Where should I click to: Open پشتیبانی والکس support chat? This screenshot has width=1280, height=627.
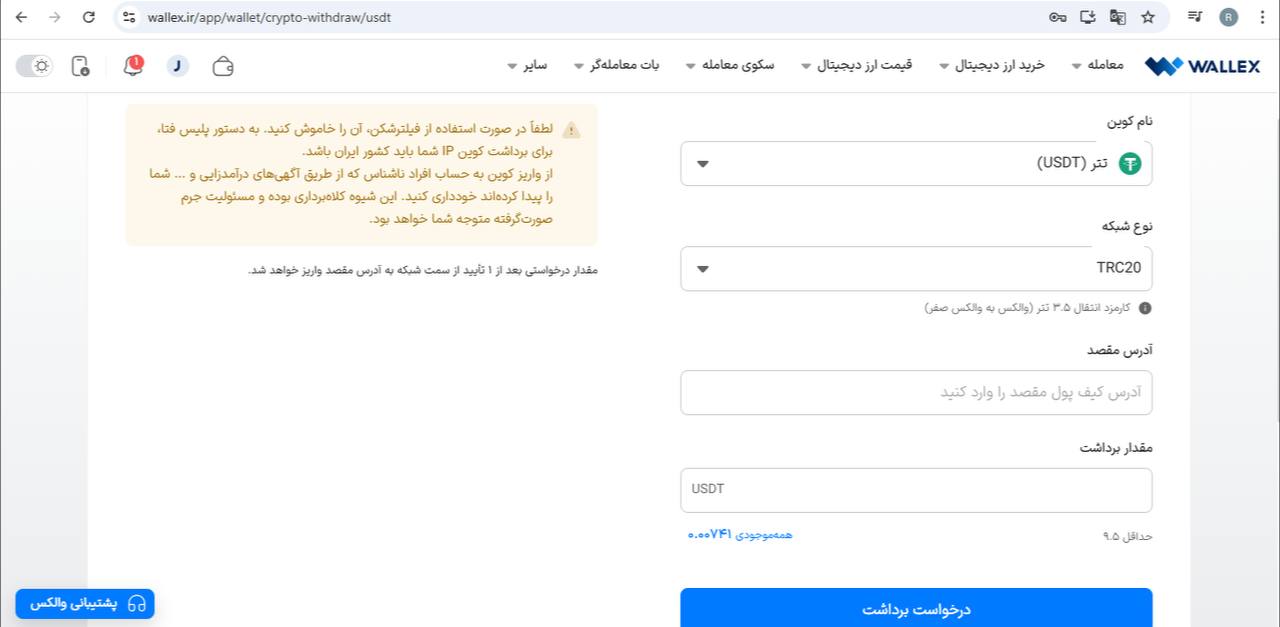(x=85, y=604)
